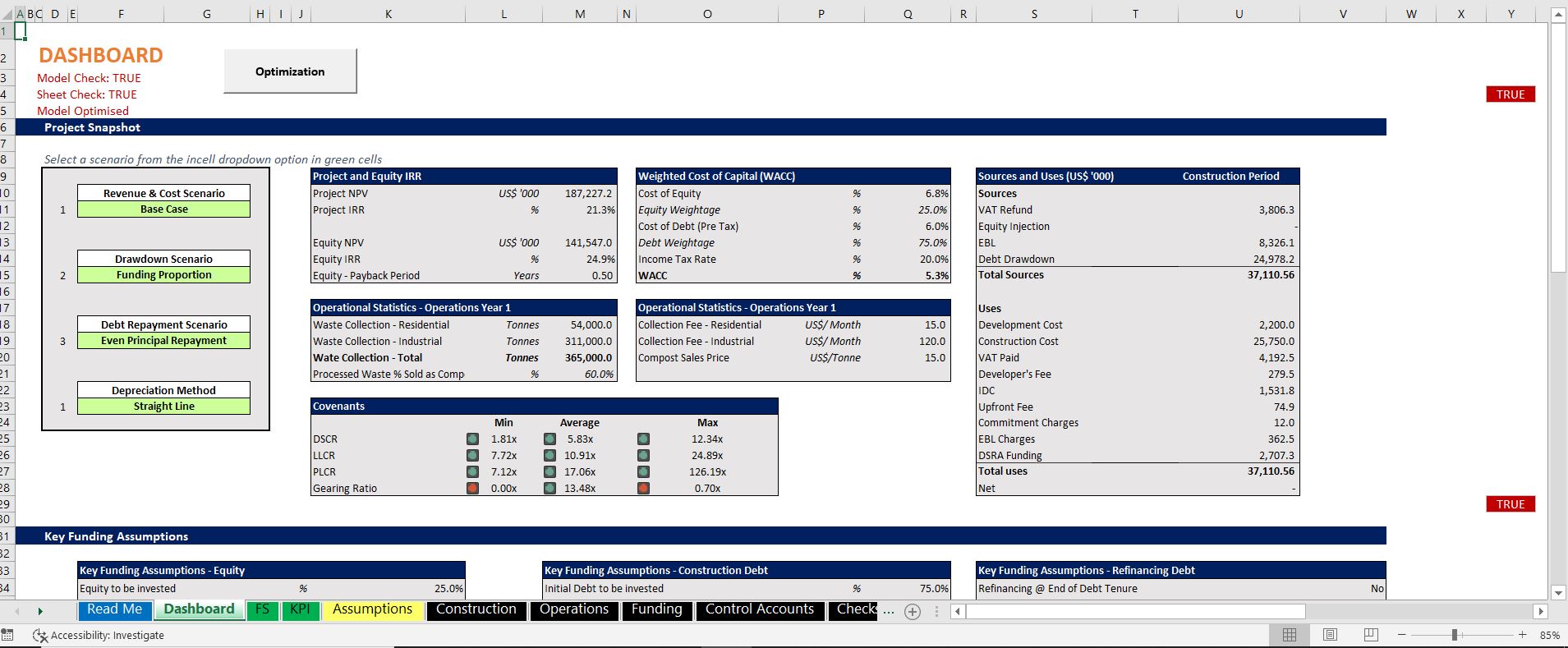
Task: Click PLCR Min traffic light indicator
Action: pyautogui.click(x=472, y=471)
